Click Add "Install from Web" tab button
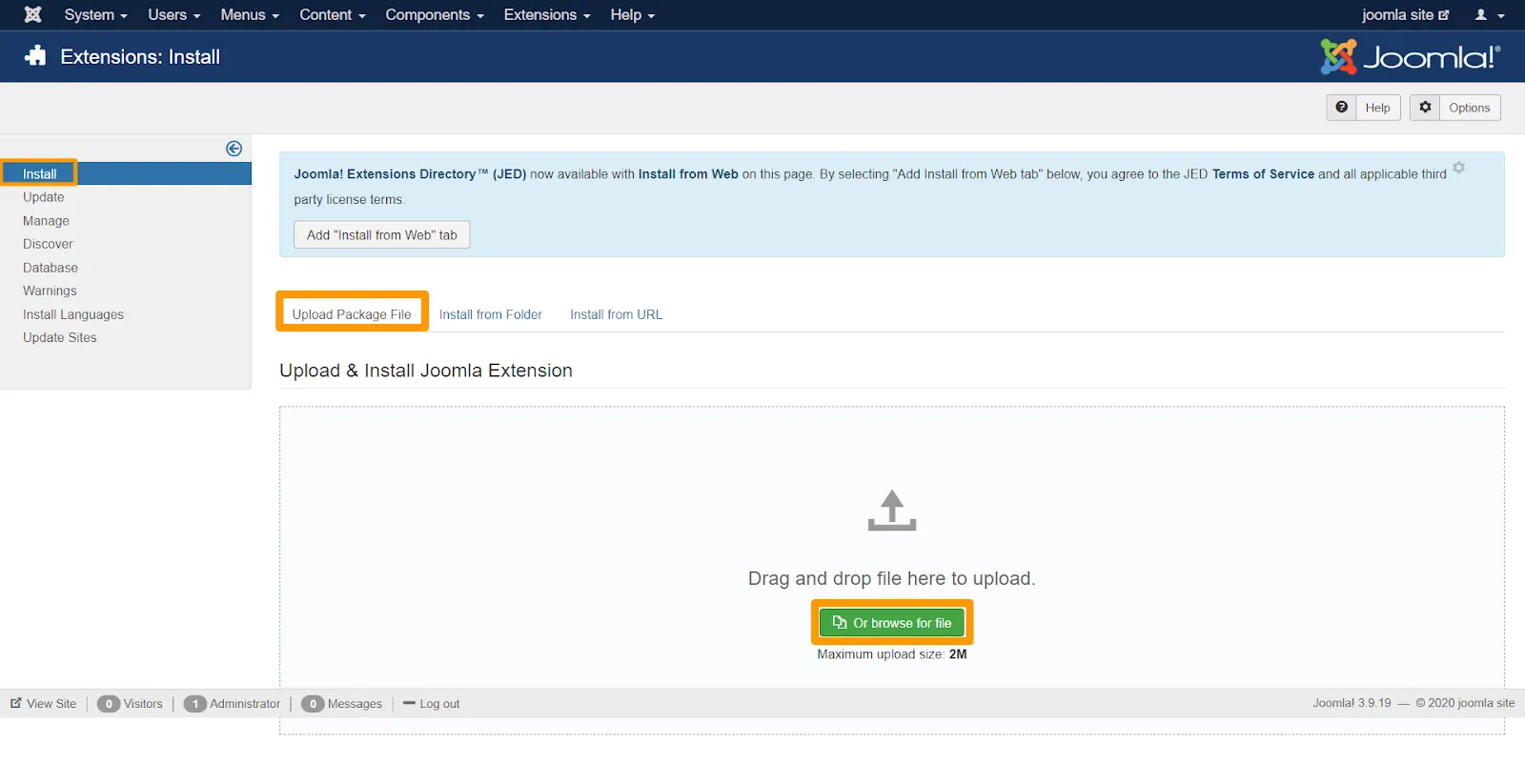The image size is (1525, 784). click(382, 235)
